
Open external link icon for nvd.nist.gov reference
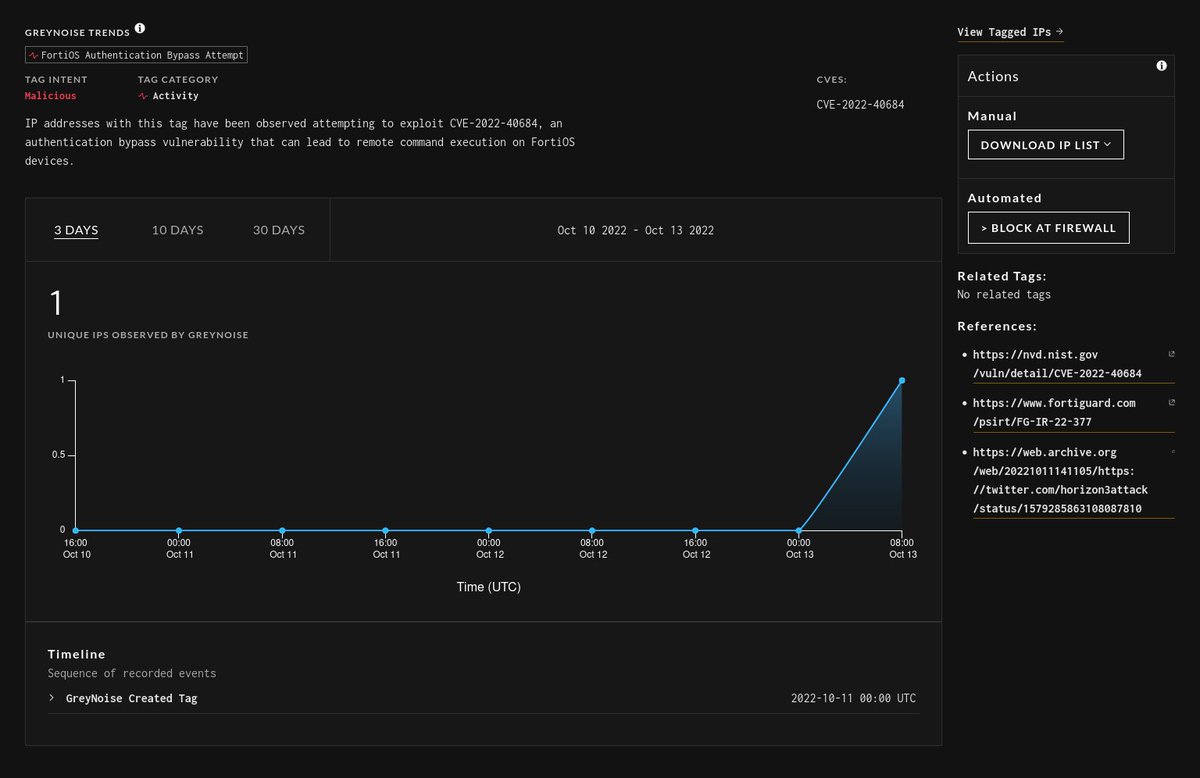coord(1172,354)
